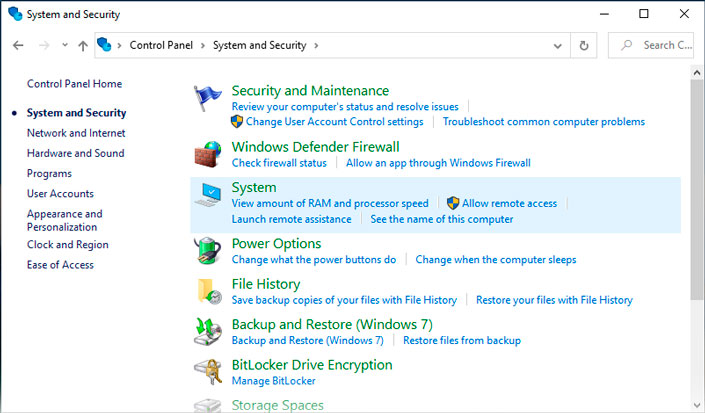Click the System computer monitor icon

click(208, 195)
